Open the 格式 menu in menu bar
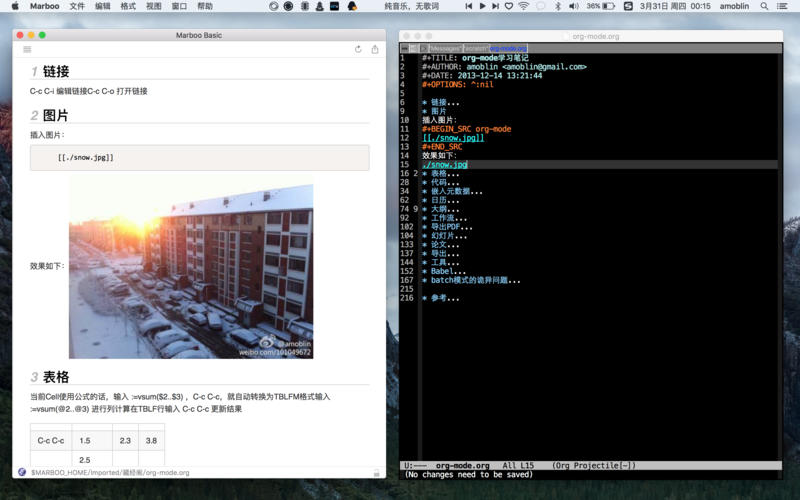Image resolution: width=800 pixels, height=500 pixels. pos(128,6)
